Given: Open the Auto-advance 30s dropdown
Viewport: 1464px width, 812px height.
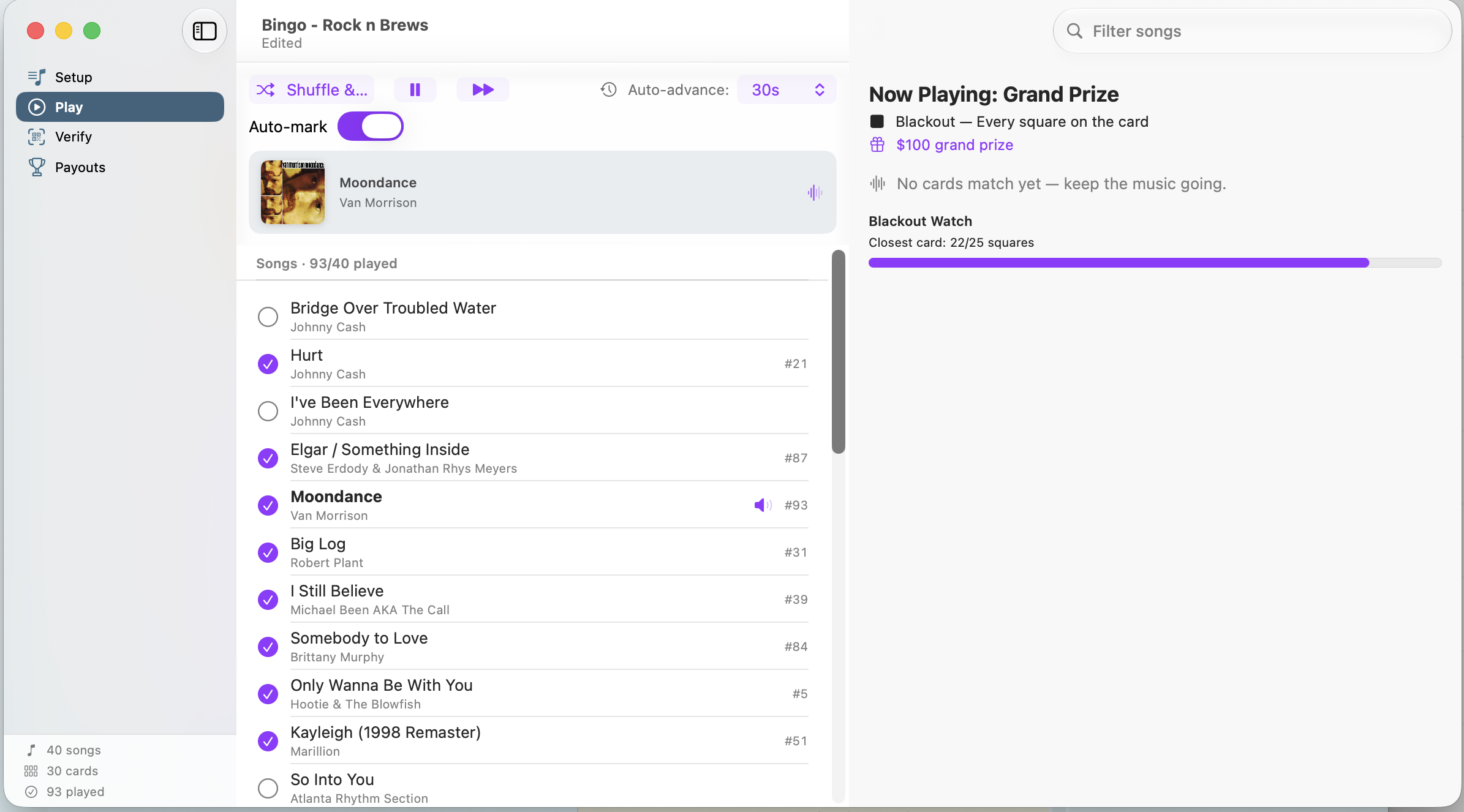Looking at the screenshot, I should coord(787,90).
